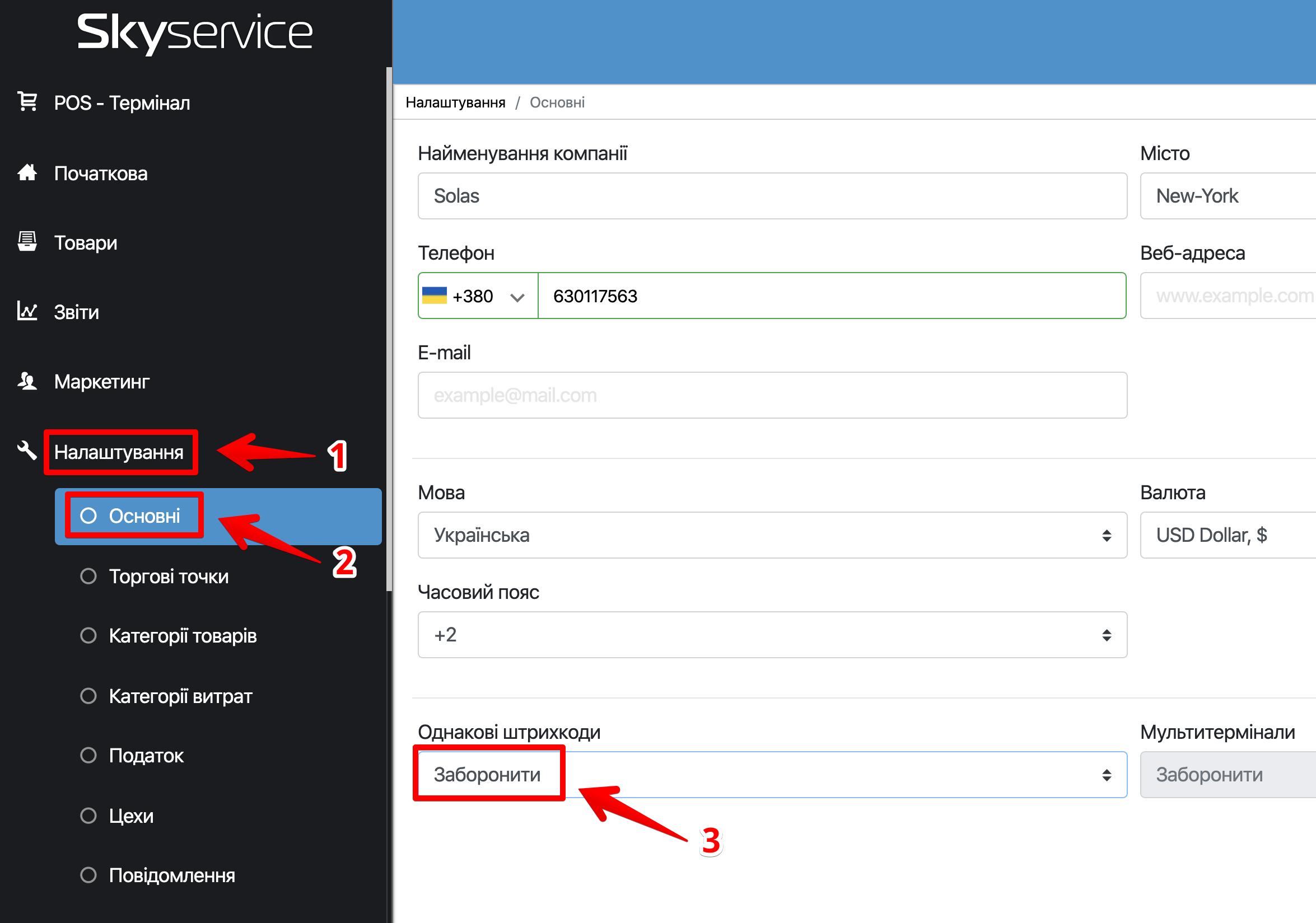This screenshot has width=1316, height=923.
Task: Click the Ukraine flag in phone field
Action: coord(434,296)
